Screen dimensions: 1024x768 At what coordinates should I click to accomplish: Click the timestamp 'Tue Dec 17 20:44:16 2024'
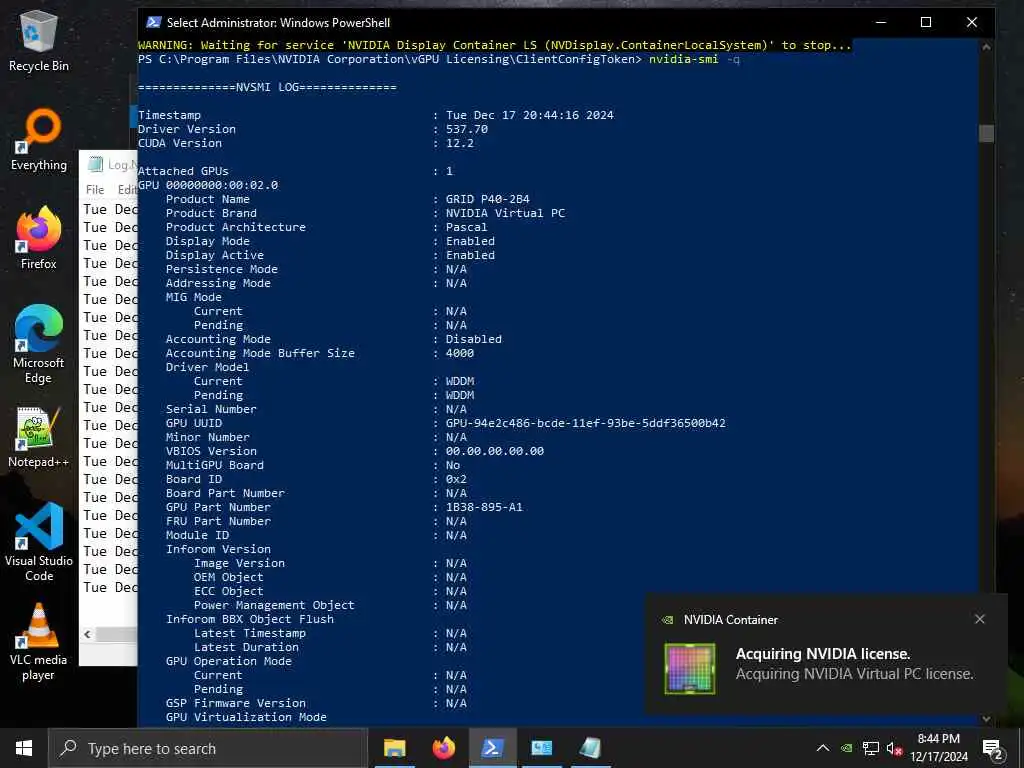click(x=530, y=115)
